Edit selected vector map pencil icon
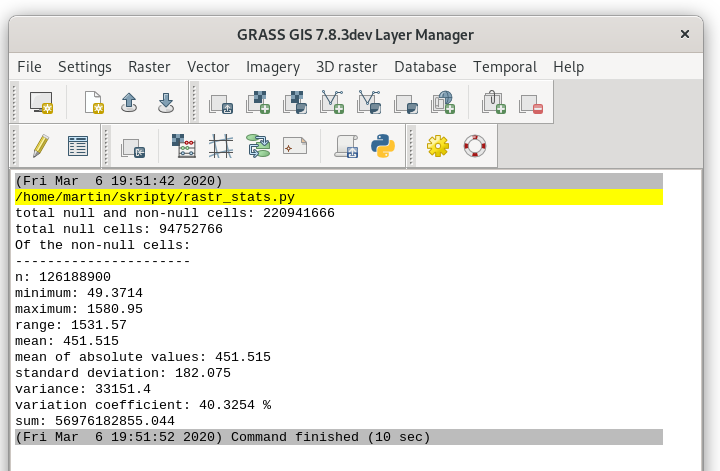 tap(41, 146)
